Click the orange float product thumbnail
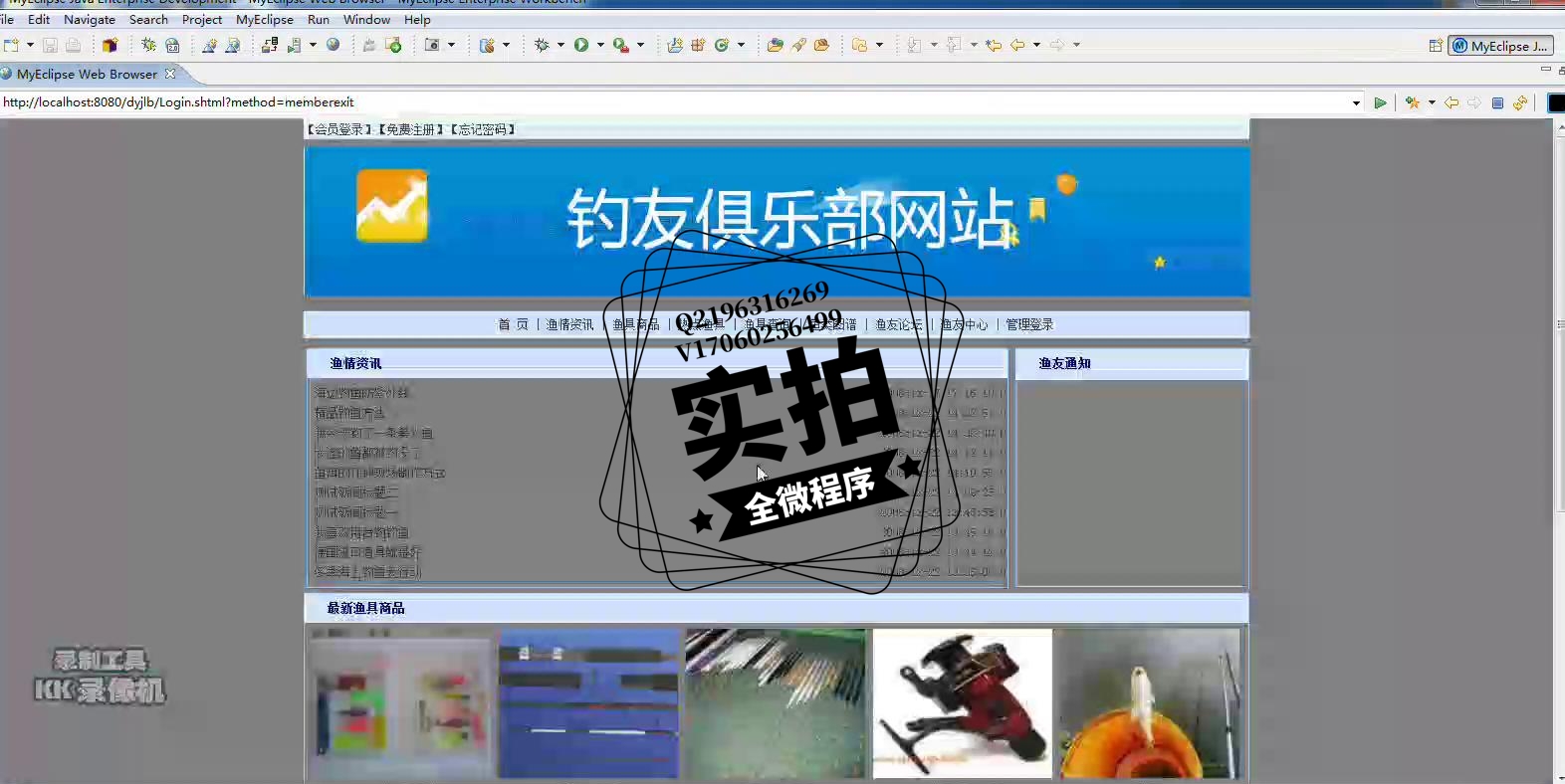This screenshot has height=784, width=1565. click(x=1150, y=702)
